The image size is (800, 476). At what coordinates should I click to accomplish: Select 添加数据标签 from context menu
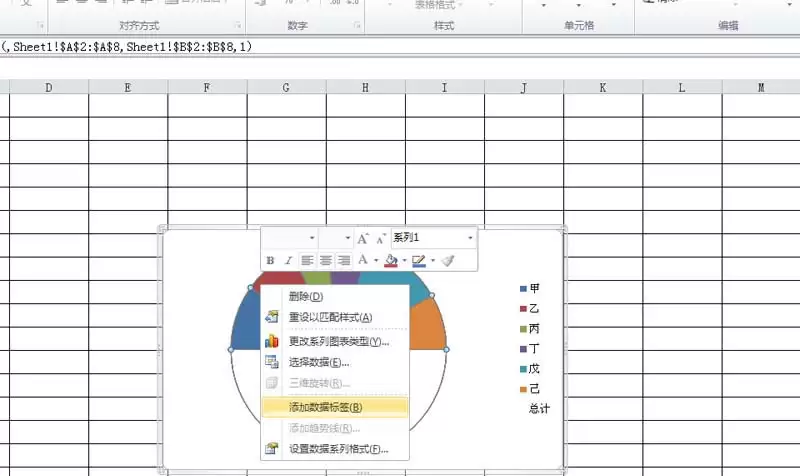coord(325,407)
